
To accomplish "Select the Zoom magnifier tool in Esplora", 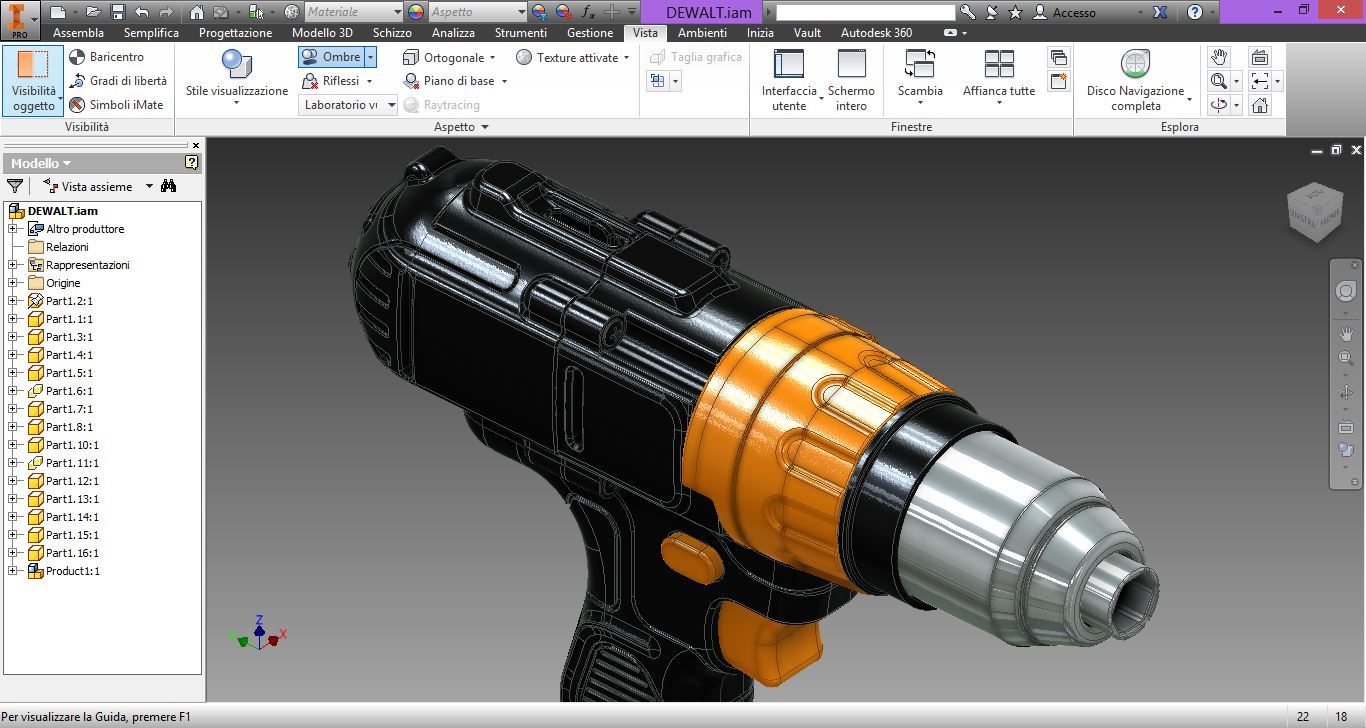I will point(1218,81).
